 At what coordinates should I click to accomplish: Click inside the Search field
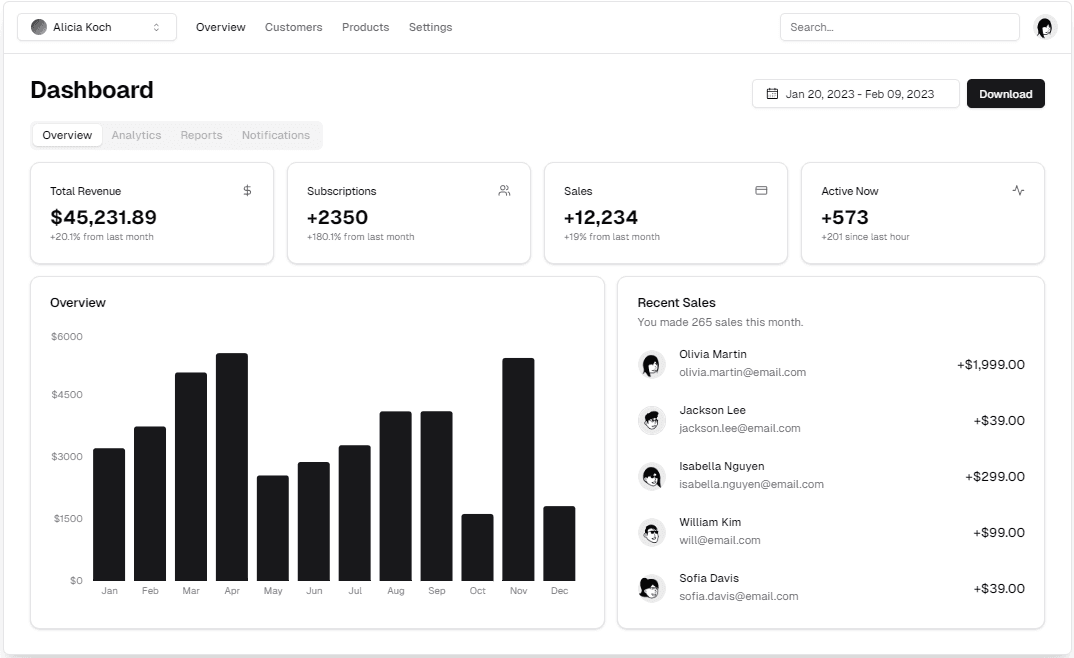(x=898, y=27)
